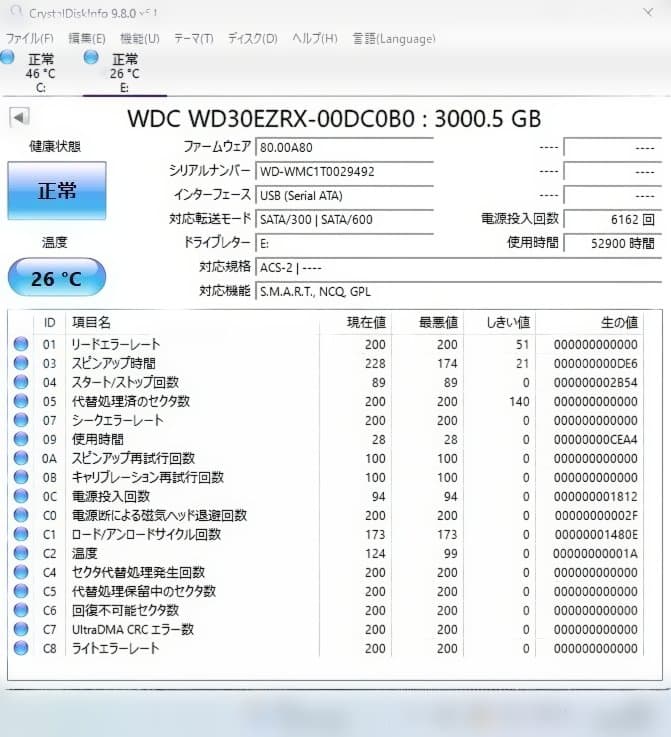Click the status dot for C8 ライトエラーレート
This screenshot has width=671, height=737.
21,648
